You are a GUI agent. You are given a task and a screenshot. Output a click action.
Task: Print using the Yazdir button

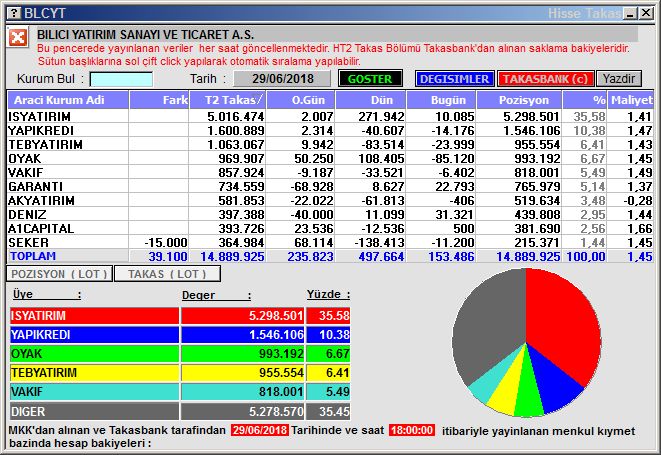click(x=618, y=79)
